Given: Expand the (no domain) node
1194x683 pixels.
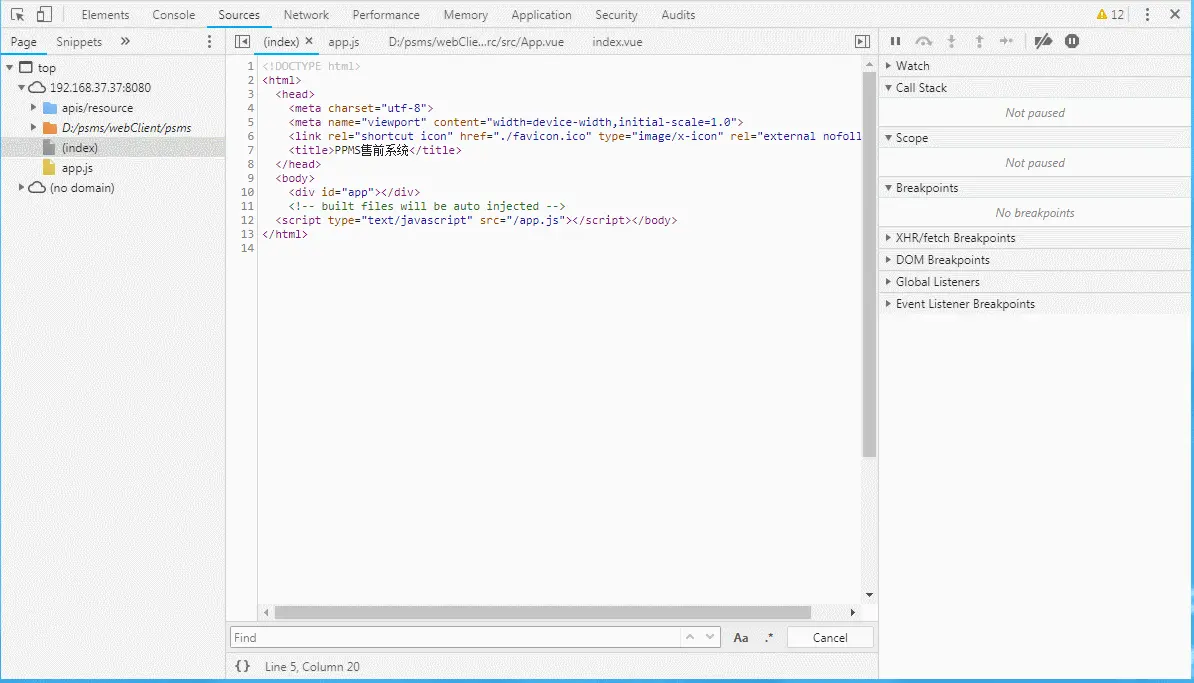Looking at the screenshot, I should pos(21,187).
